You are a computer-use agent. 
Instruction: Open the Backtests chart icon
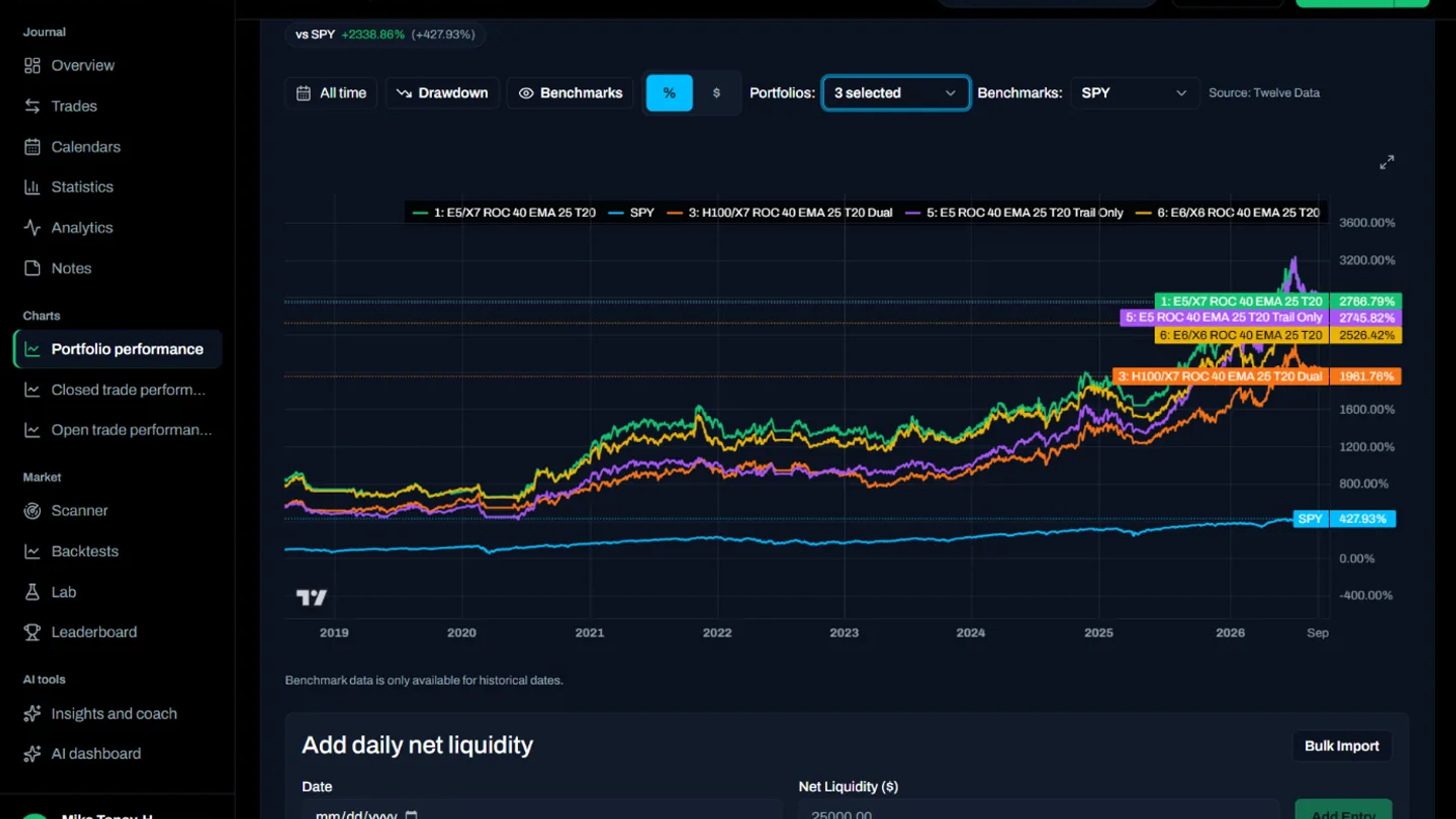coord(32,551)
